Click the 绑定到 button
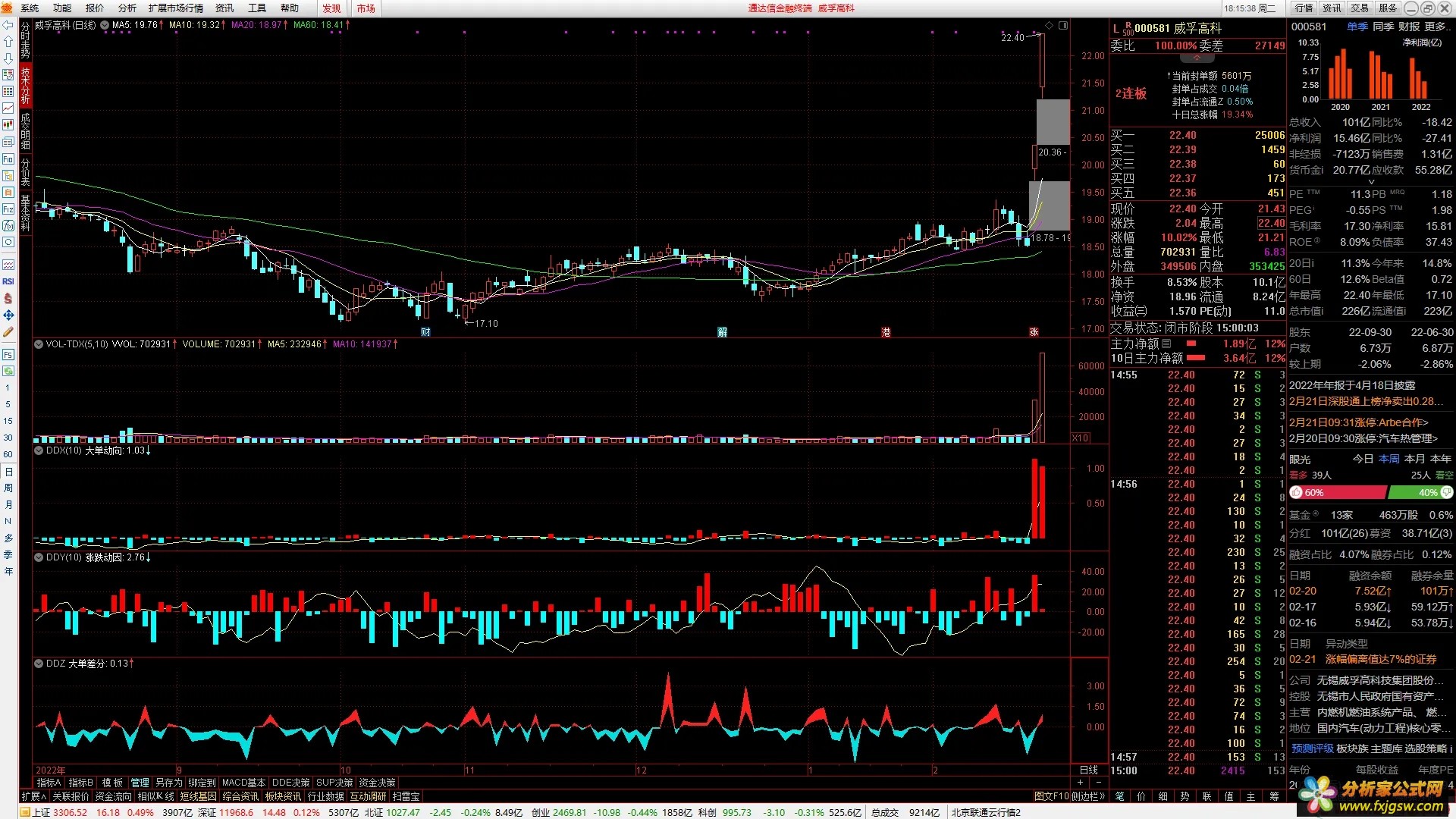 [202, 783]
